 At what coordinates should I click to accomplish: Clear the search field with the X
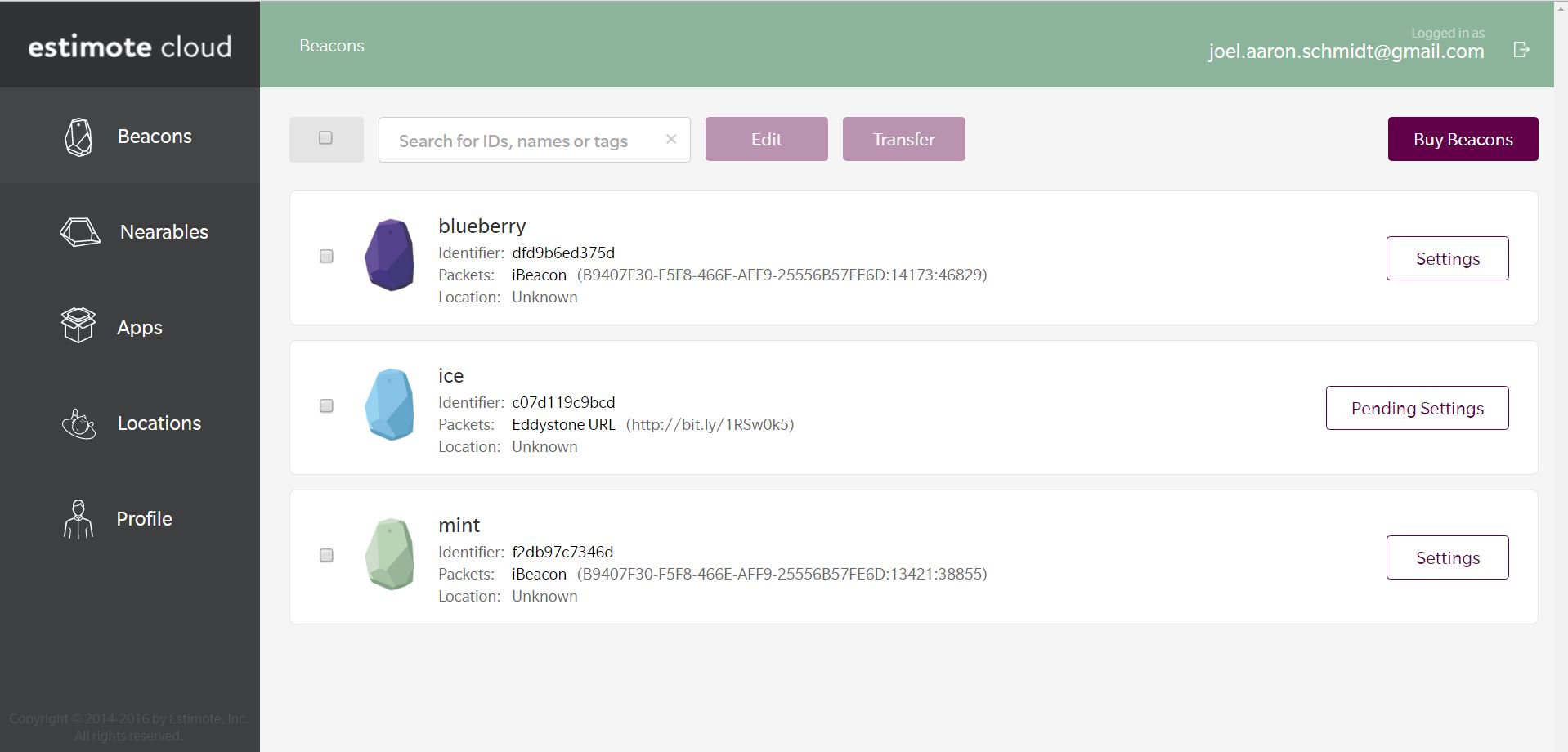pyautogui.click(x=671, y=139)
